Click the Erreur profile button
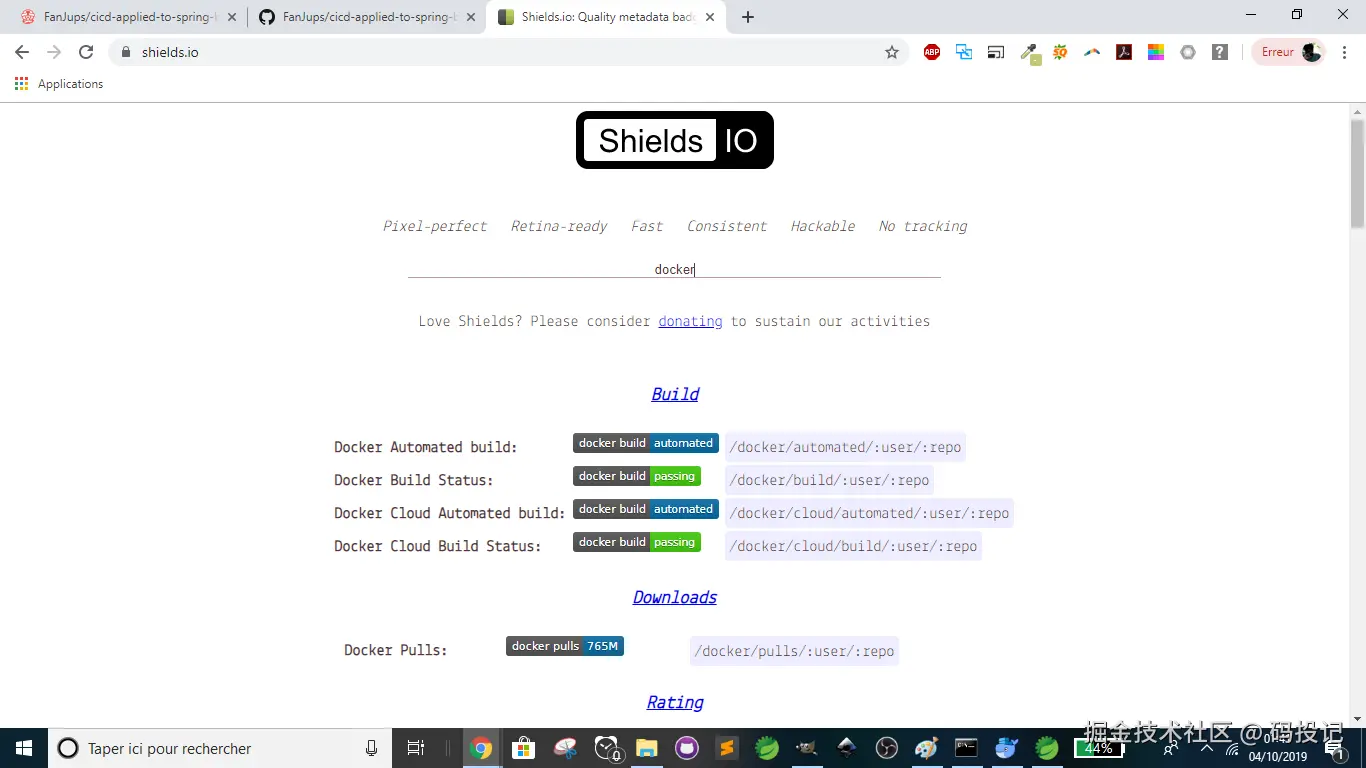This screenshot has width=1366, height=768. tap(1289, 52)
